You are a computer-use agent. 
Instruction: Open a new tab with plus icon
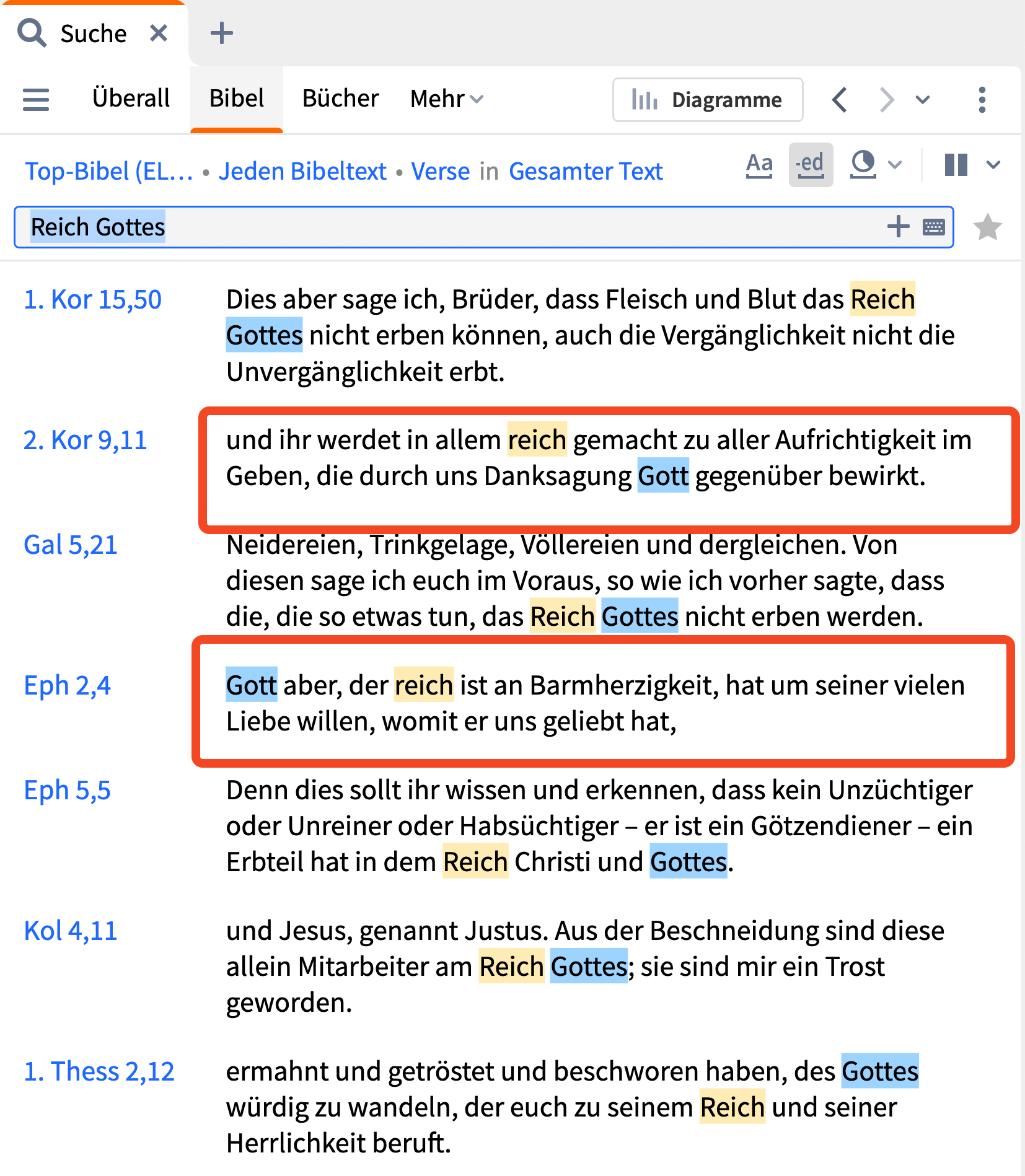221,33
